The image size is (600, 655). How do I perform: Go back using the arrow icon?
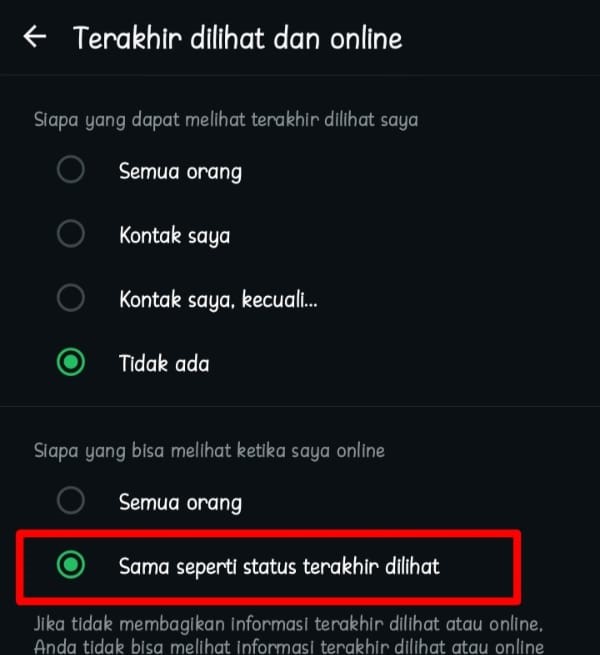(35, 37)
